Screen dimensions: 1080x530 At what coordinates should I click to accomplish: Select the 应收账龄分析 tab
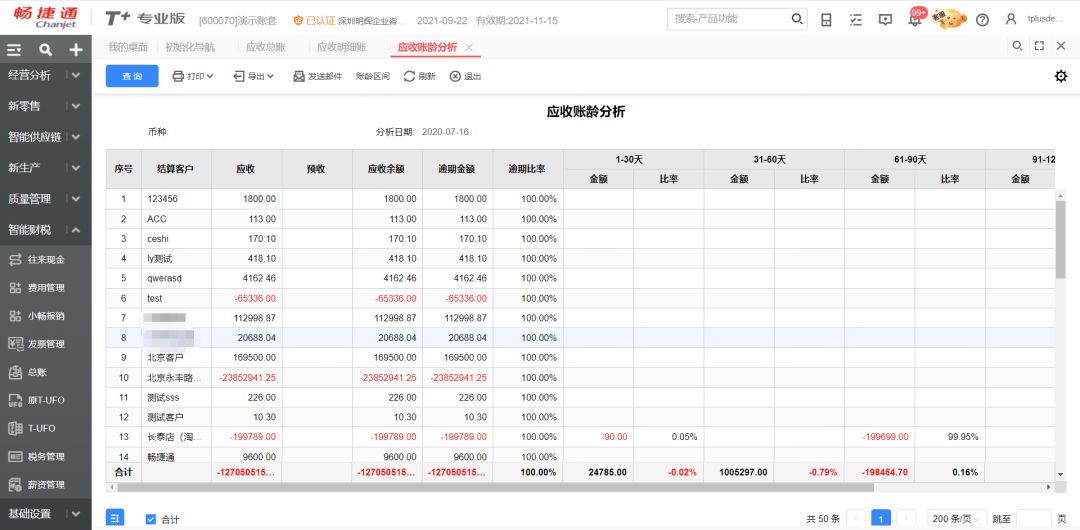pyautogui.click(x=427, y=47)
